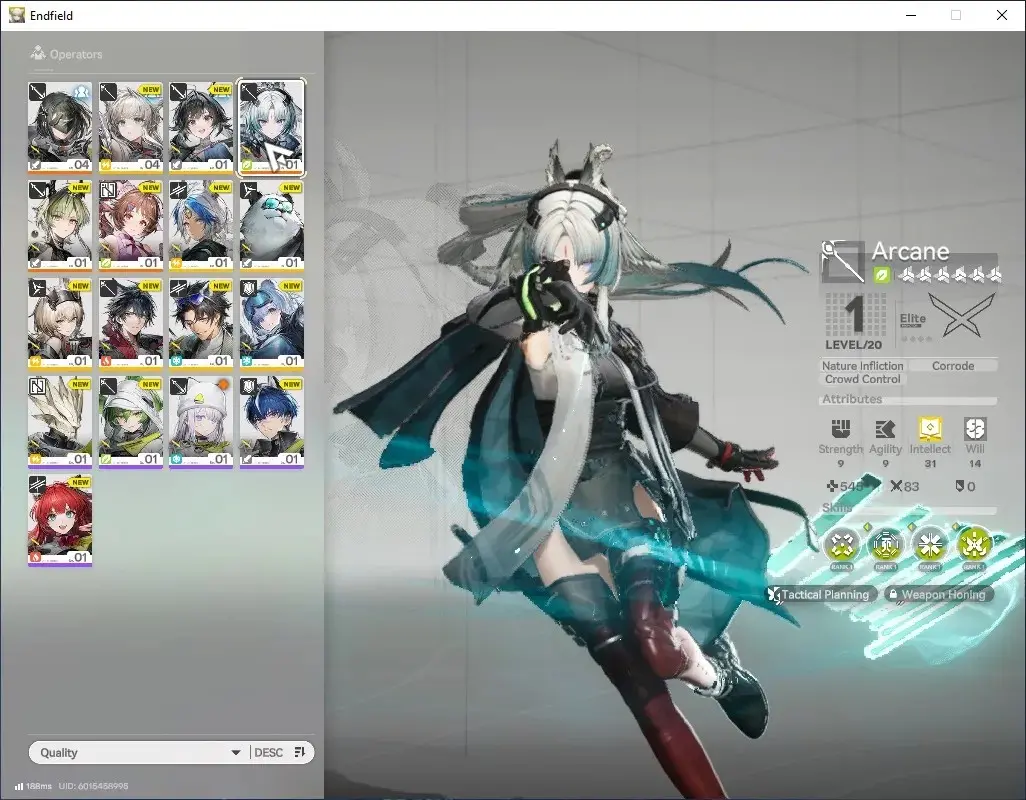Click the Intellect attribute icon

(930, 428)
